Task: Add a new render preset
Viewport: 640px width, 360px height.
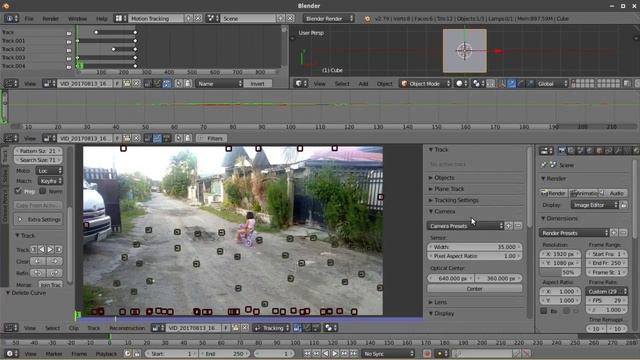Action: [x=614, y=233]
